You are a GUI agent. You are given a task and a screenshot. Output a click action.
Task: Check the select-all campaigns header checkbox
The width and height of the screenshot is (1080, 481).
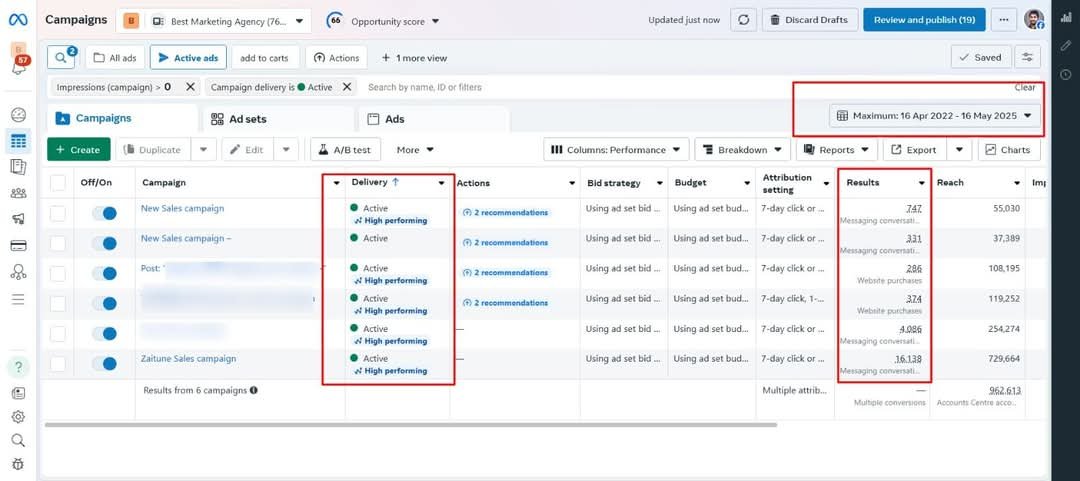58,182
